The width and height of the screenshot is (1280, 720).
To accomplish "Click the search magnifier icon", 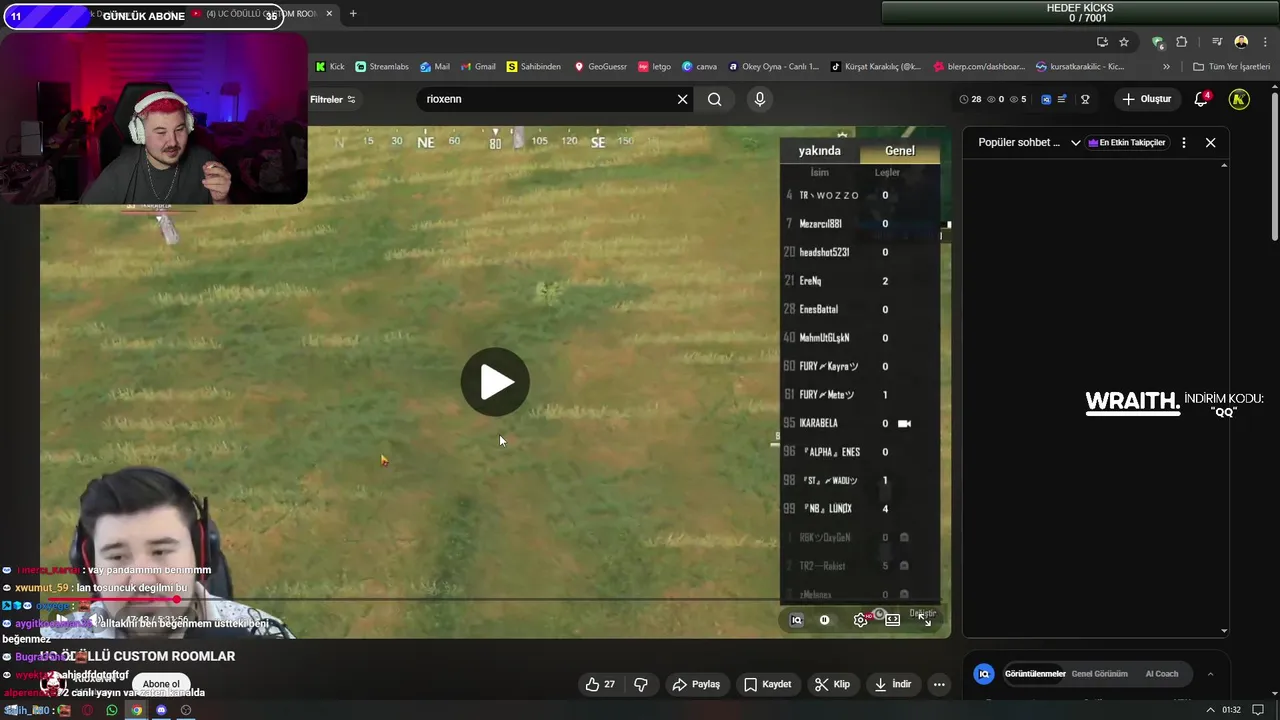I will (714, 99).
